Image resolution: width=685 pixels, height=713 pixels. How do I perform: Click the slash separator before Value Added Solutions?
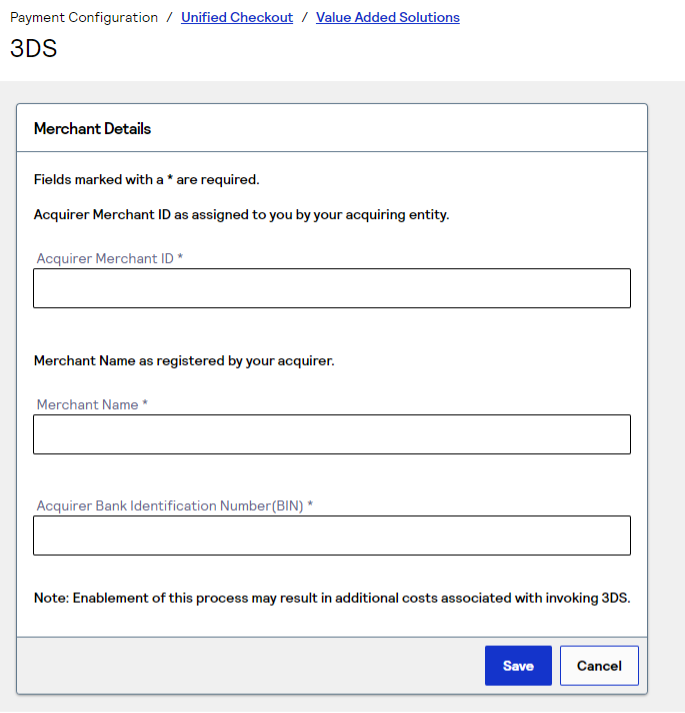pos(305,18)
